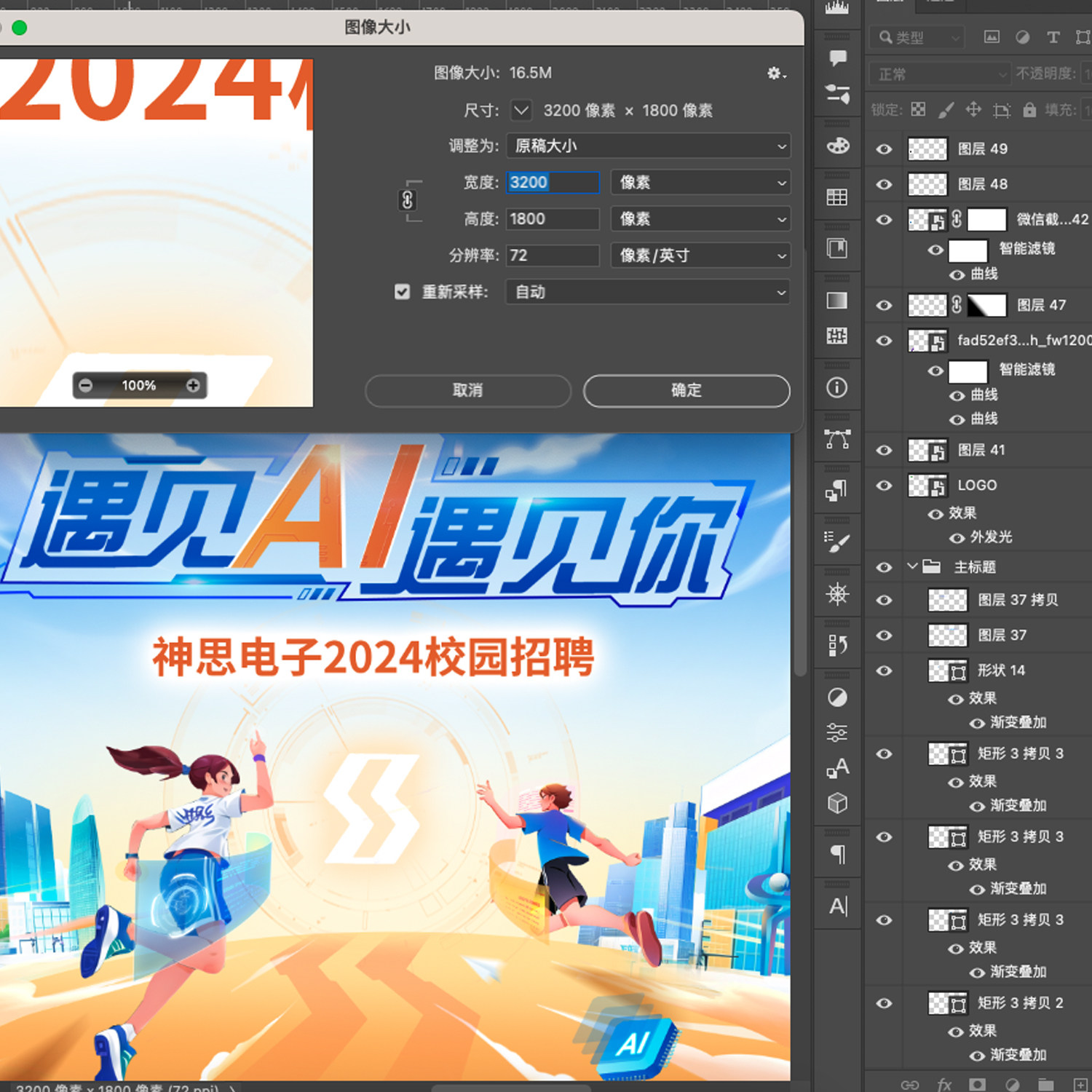This screenshot has width=1092, height=1092.
Task: Click the 确定 button
Action: click(x=687, y=390)
